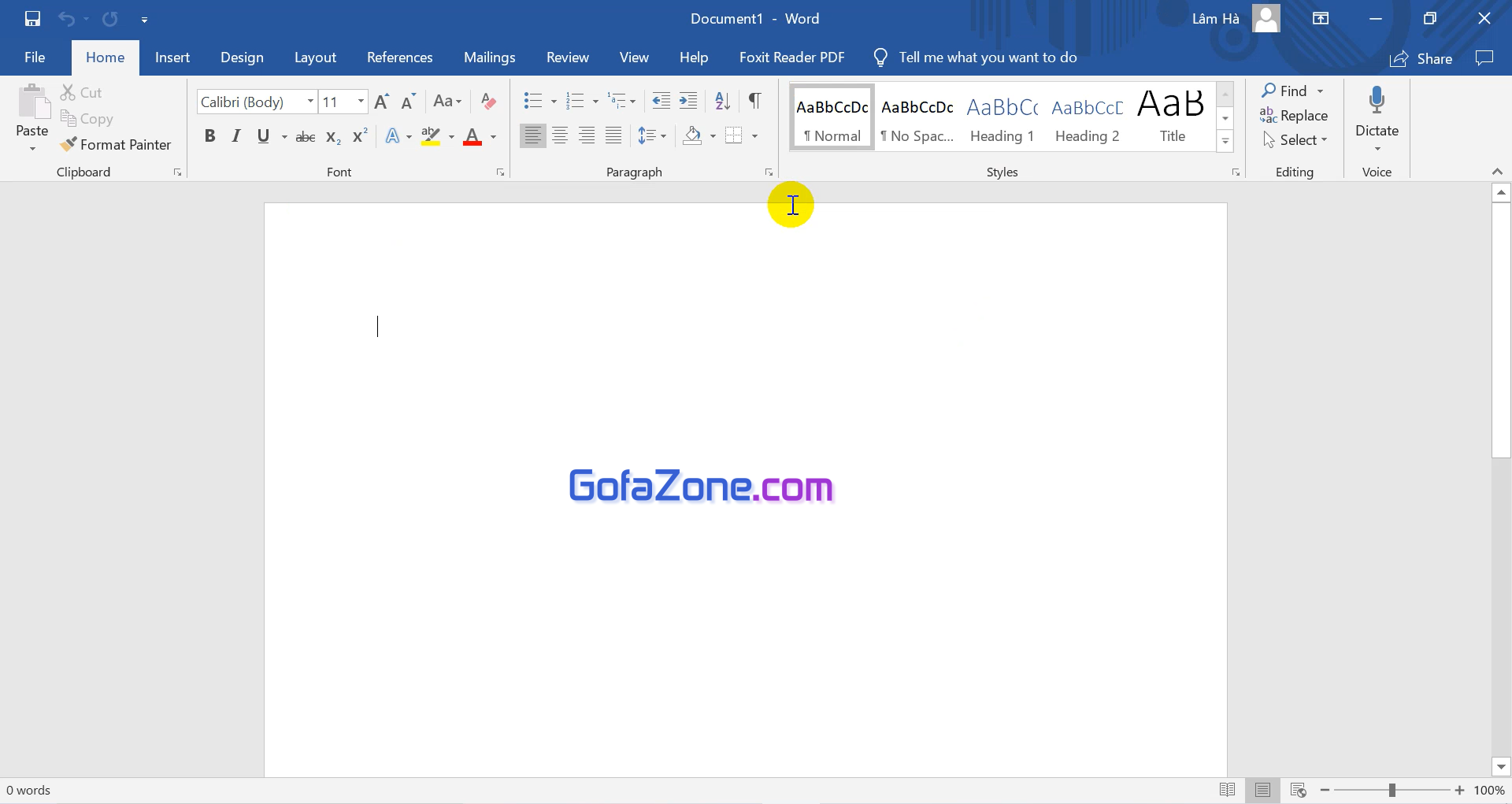The height and width of the screenshot is (804, 1512).
Task: Clear all formatting with eraser icon
Action: pyautogui.click(x=488, y=102)
